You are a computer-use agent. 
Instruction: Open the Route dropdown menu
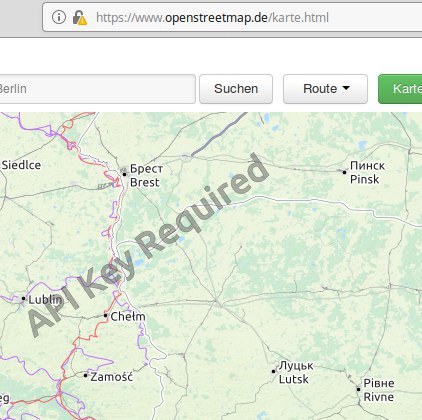pyautogui.click(x=325, y=89)
